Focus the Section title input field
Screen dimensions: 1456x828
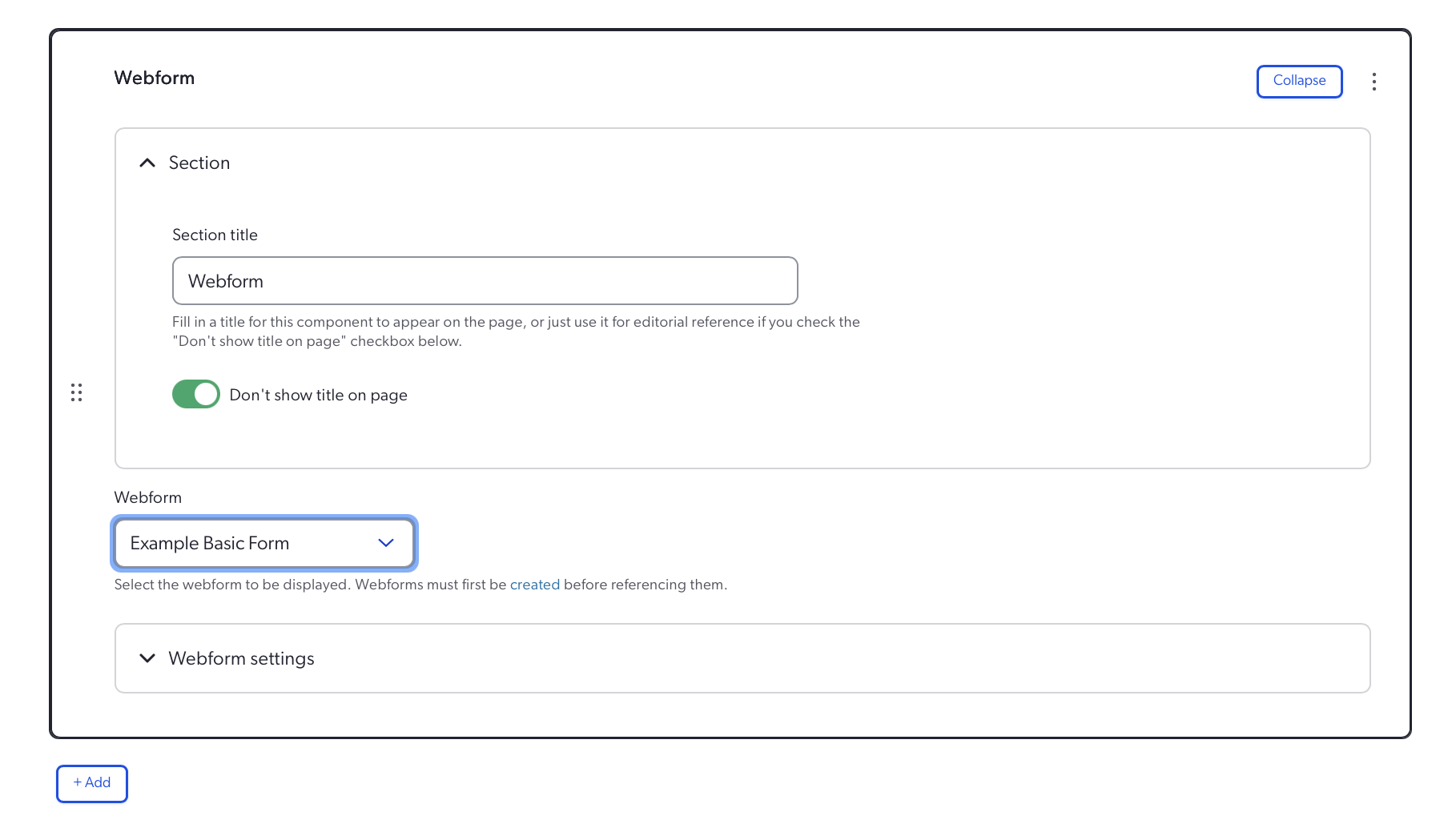[485, 280]
